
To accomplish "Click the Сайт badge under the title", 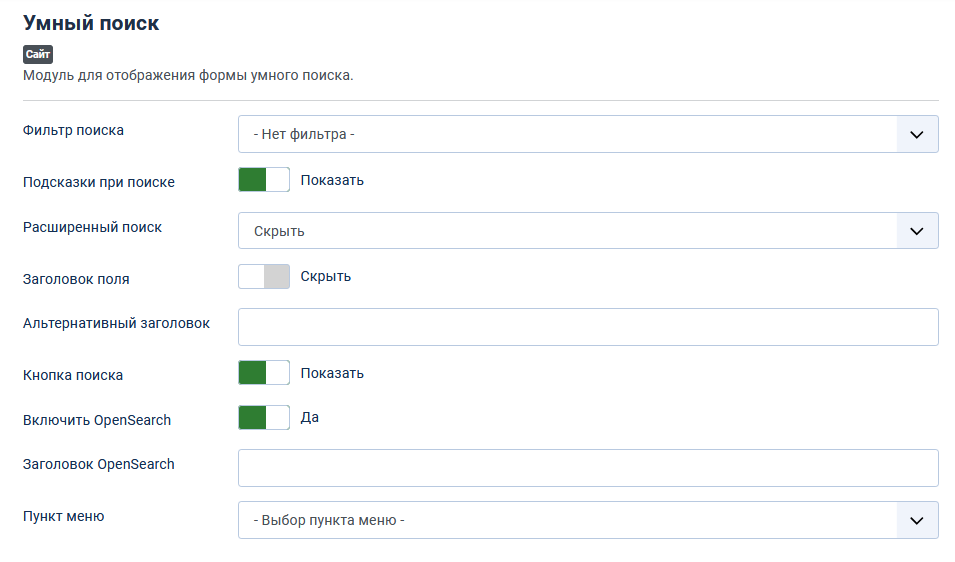I will tap(38, 54).
